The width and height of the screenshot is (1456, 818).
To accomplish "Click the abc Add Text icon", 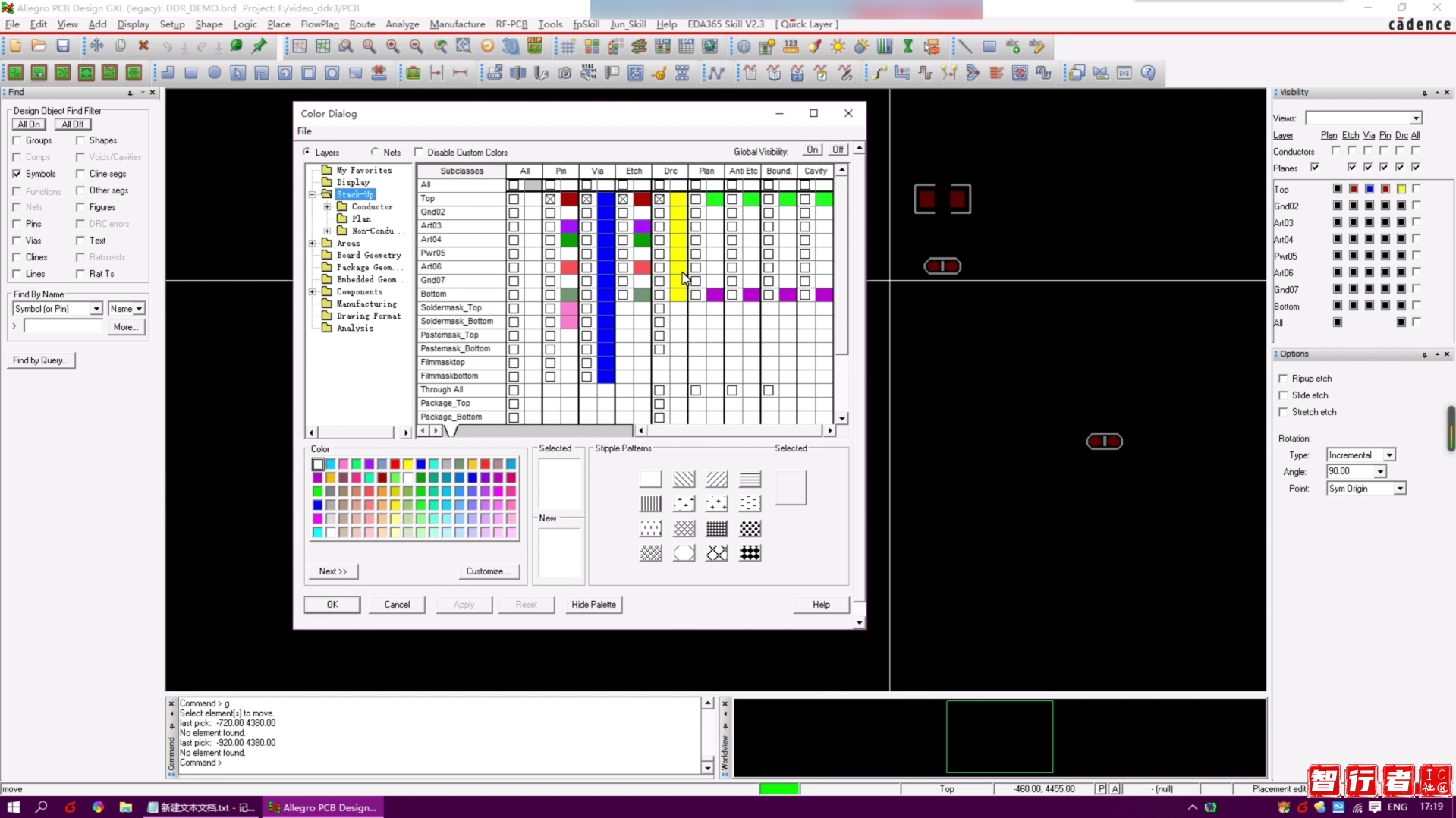I will point(1013,46).
